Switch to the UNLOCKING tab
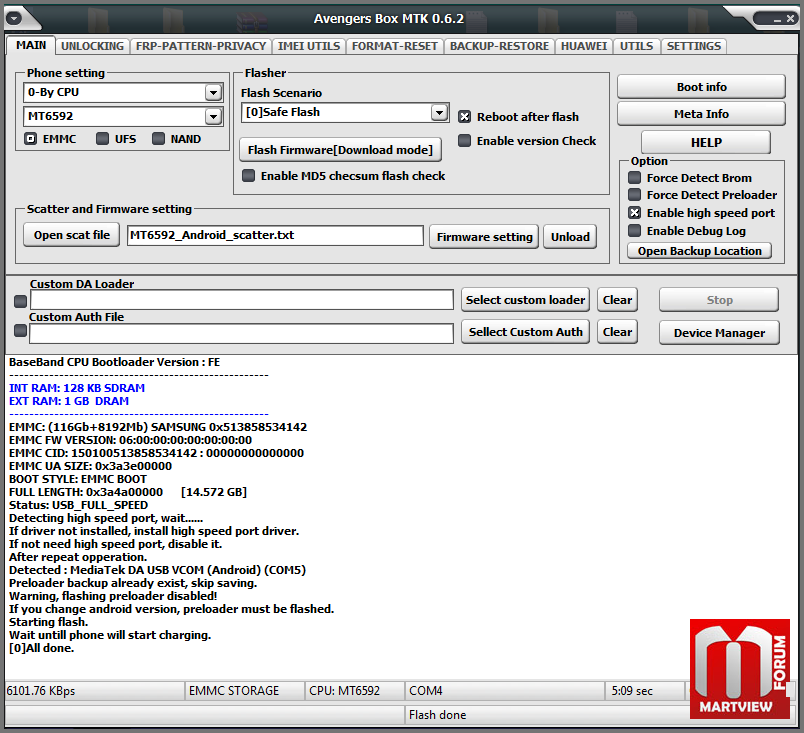Screen dimensions: 804x733 point(92,46)
